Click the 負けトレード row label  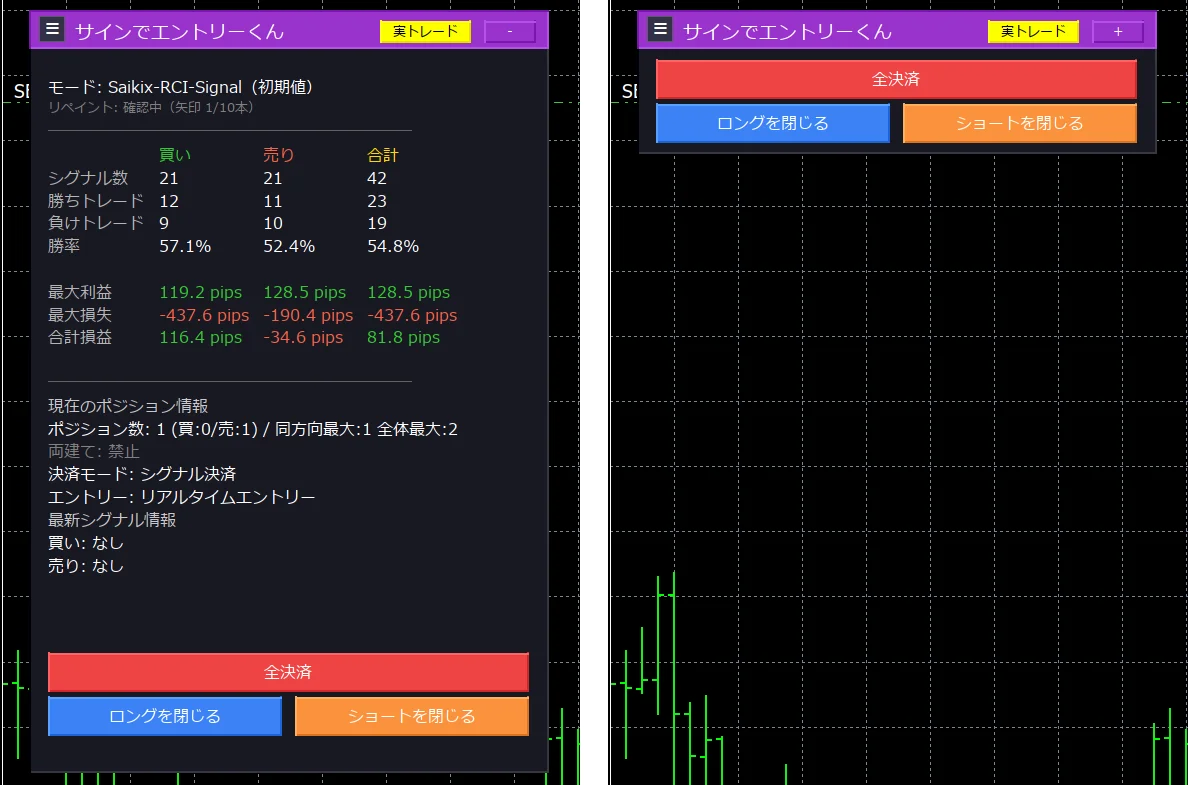click(95, 224)
